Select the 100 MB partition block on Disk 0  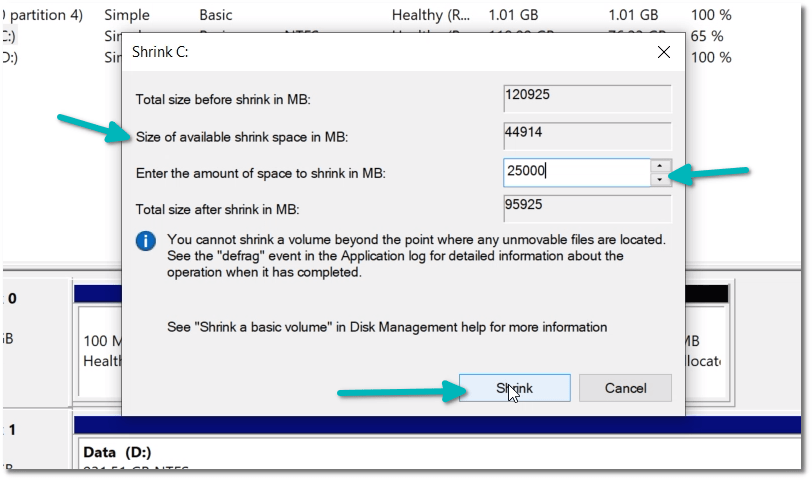[102, 351]
